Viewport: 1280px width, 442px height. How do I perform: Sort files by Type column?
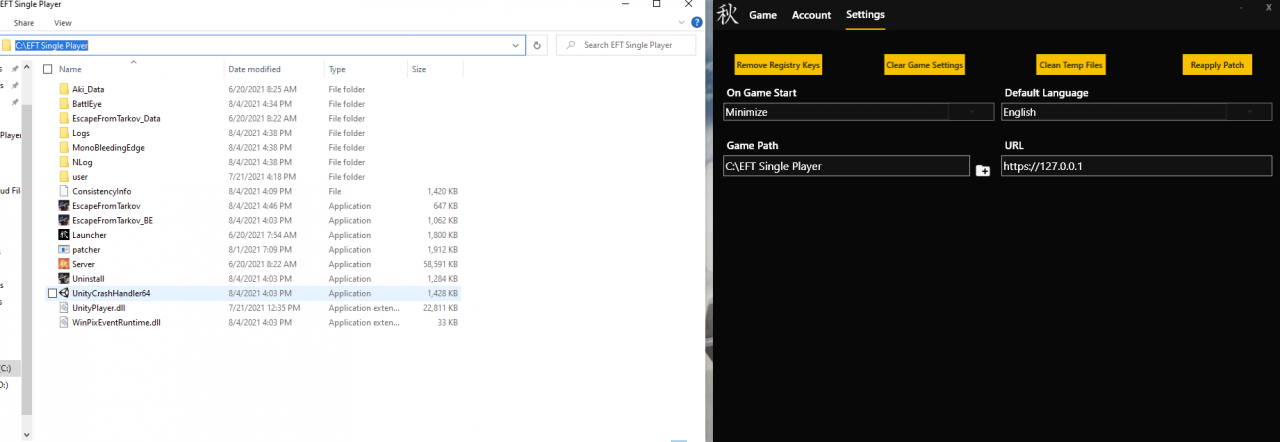pyautogui.click(x=337, y=69)
